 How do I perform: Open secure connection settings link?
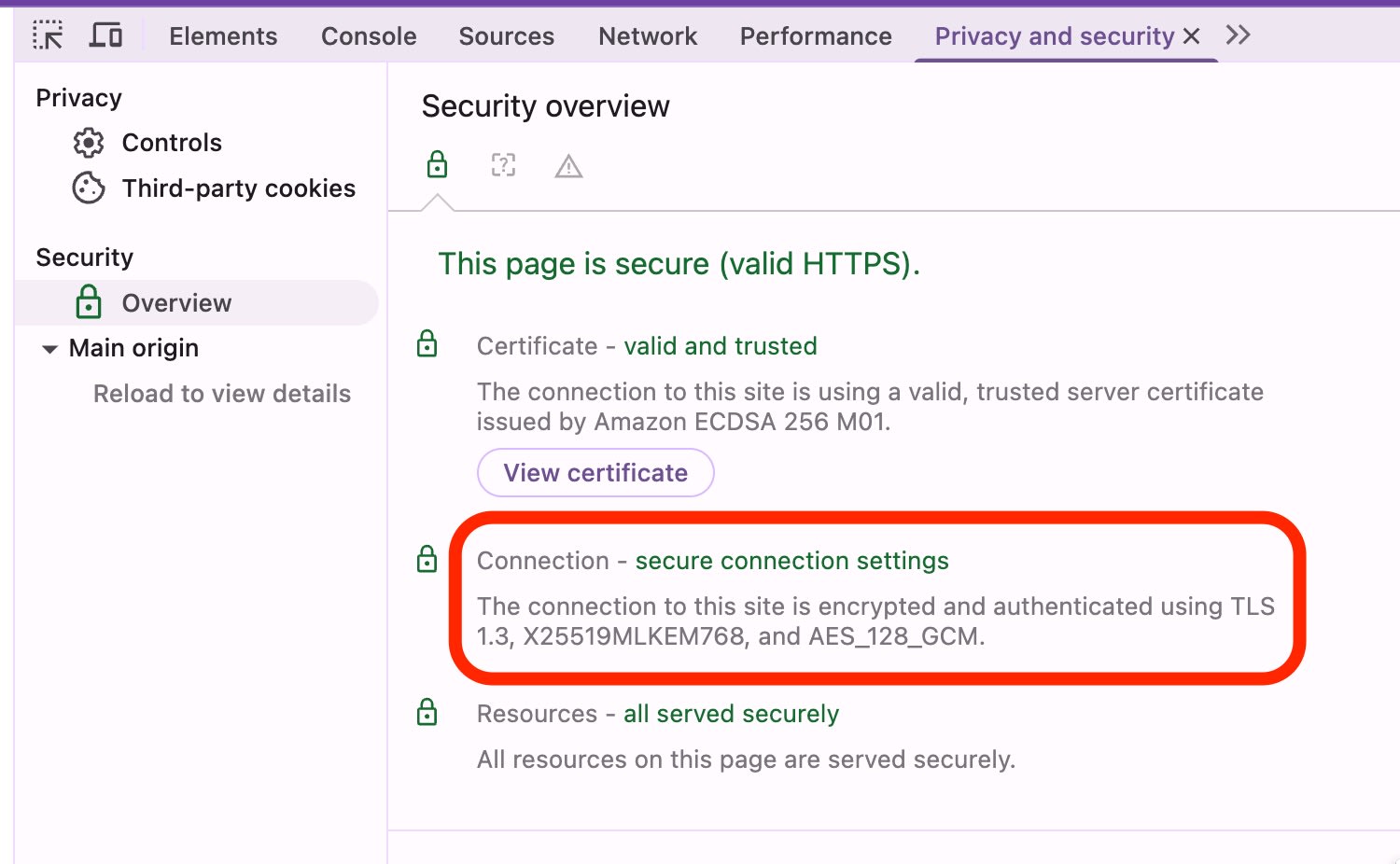[791, 561]
